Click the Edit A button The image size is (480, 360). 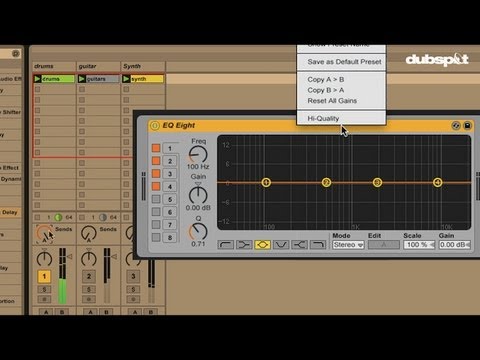pos(384,245)
